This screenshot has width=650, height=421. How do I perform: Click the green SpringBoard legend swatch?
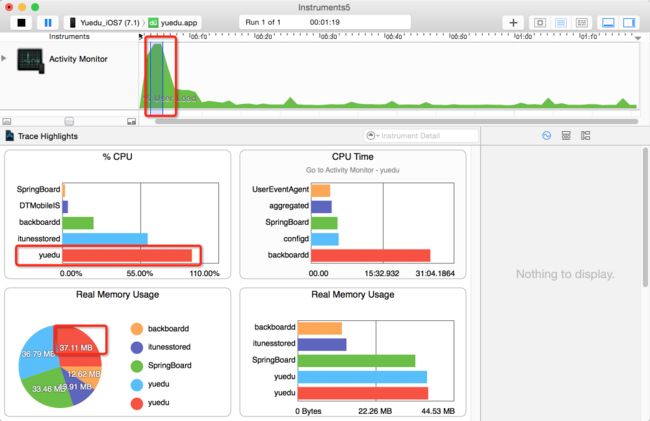(136, 365)
